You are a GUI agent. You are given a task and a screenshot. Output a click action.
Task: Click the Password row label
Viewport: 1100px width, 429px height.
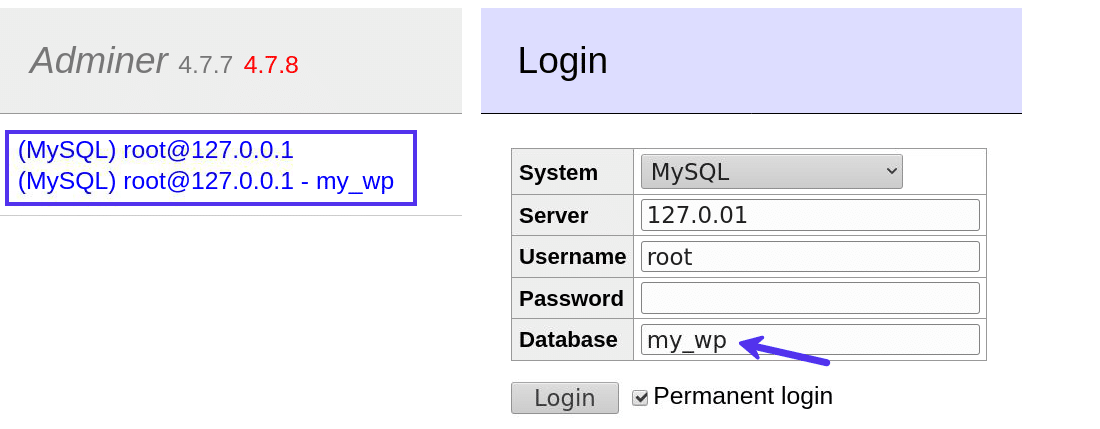click(571, 299)
